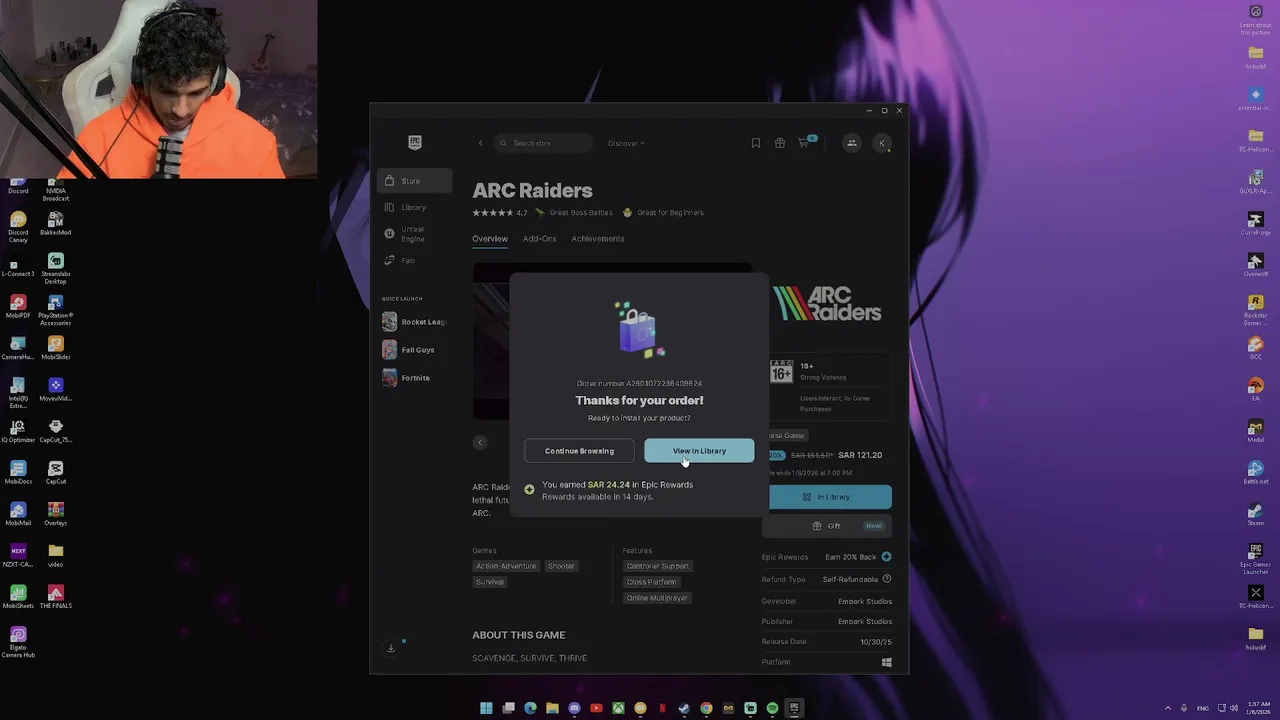Go back with the launcher's back arrow
Image resolution: width=1280 pixels, height=720 pixels.
[480, 143]
